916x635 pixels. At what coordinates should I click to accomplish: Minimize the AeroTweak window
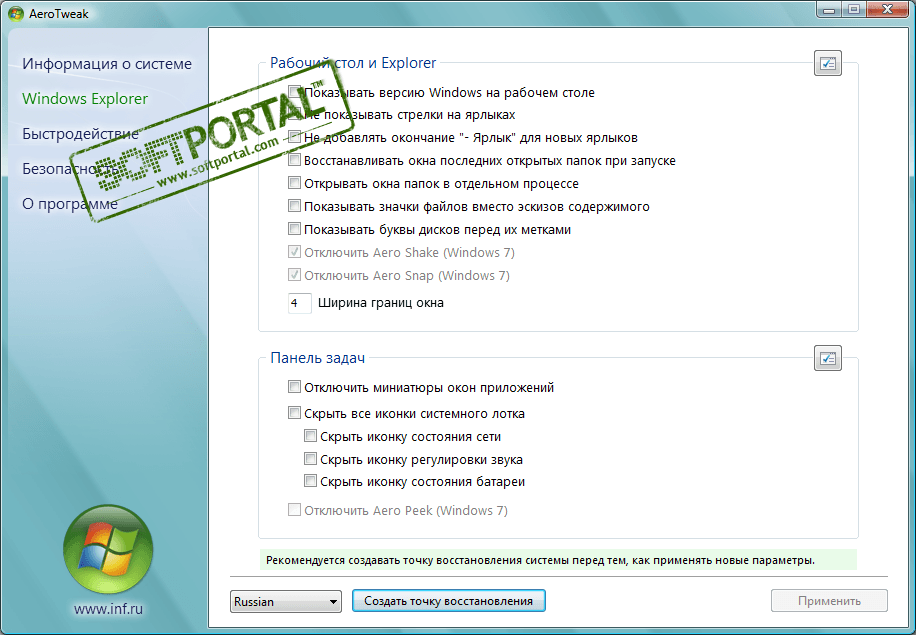(828, 9)
